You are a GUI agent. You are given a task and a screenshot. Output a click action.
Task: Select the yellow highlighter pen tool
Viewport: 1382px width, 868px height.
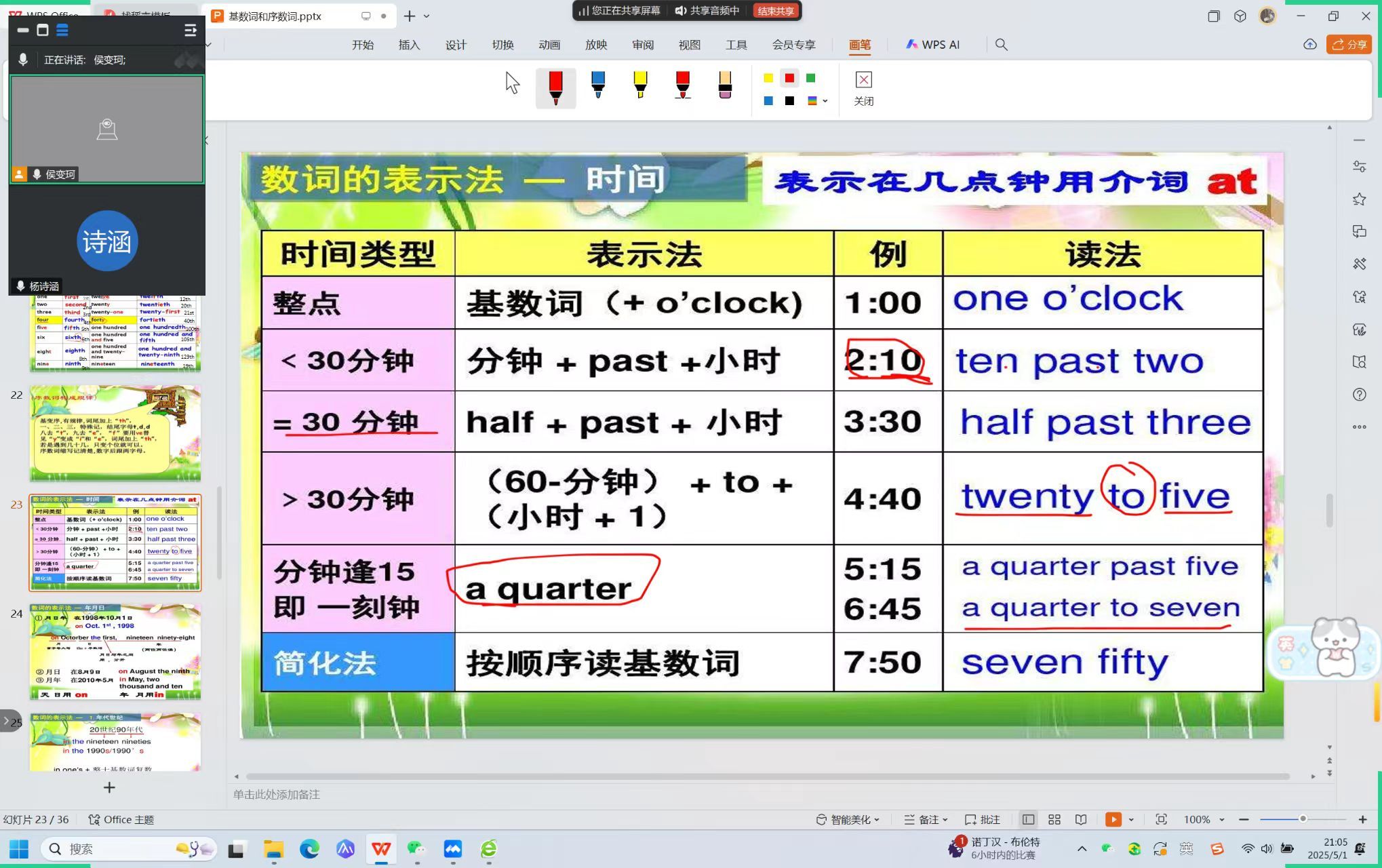(639, 85)
